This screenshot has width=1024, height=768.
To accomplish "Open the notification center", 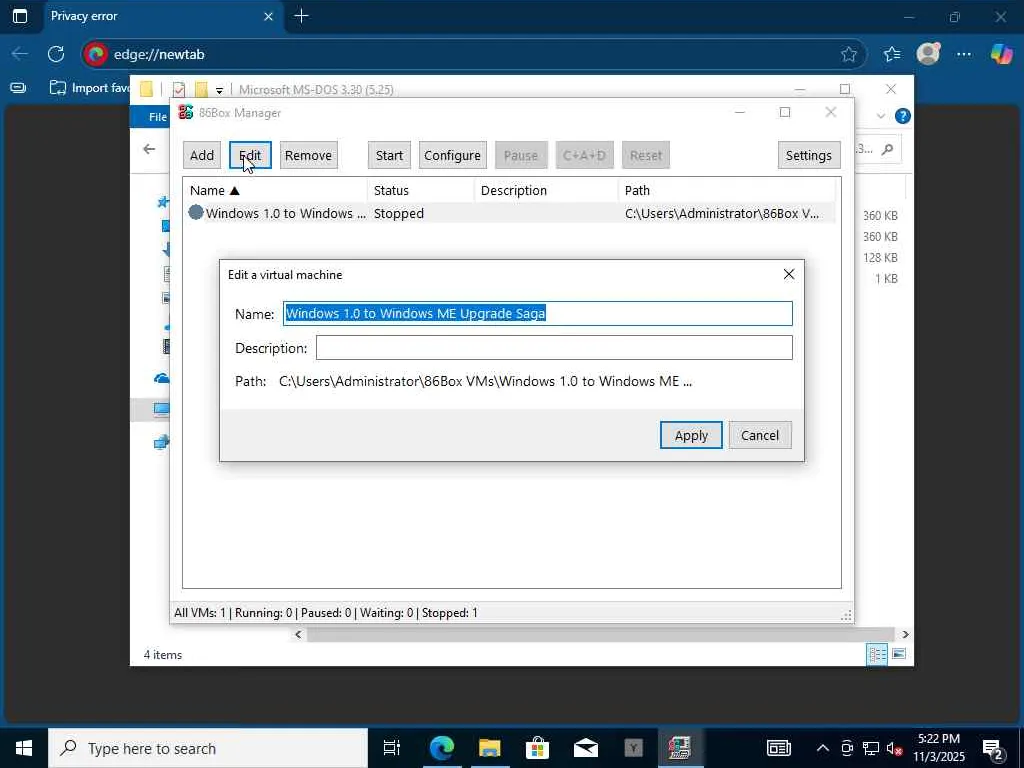I will click(x=993, y=748).
